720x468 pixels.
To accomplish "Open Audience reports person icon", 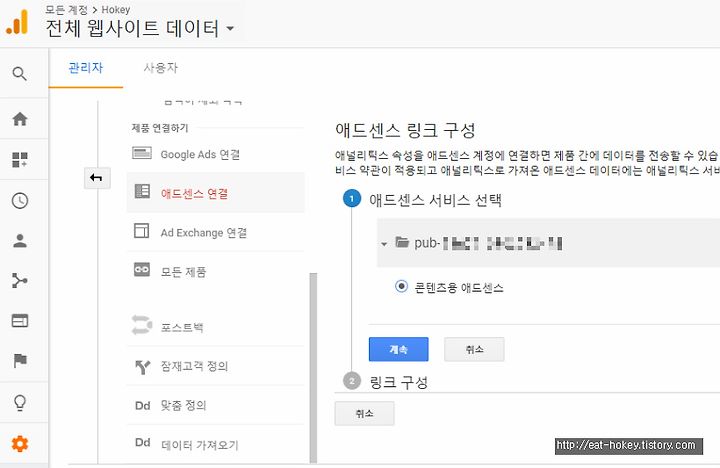I will 20,241.
